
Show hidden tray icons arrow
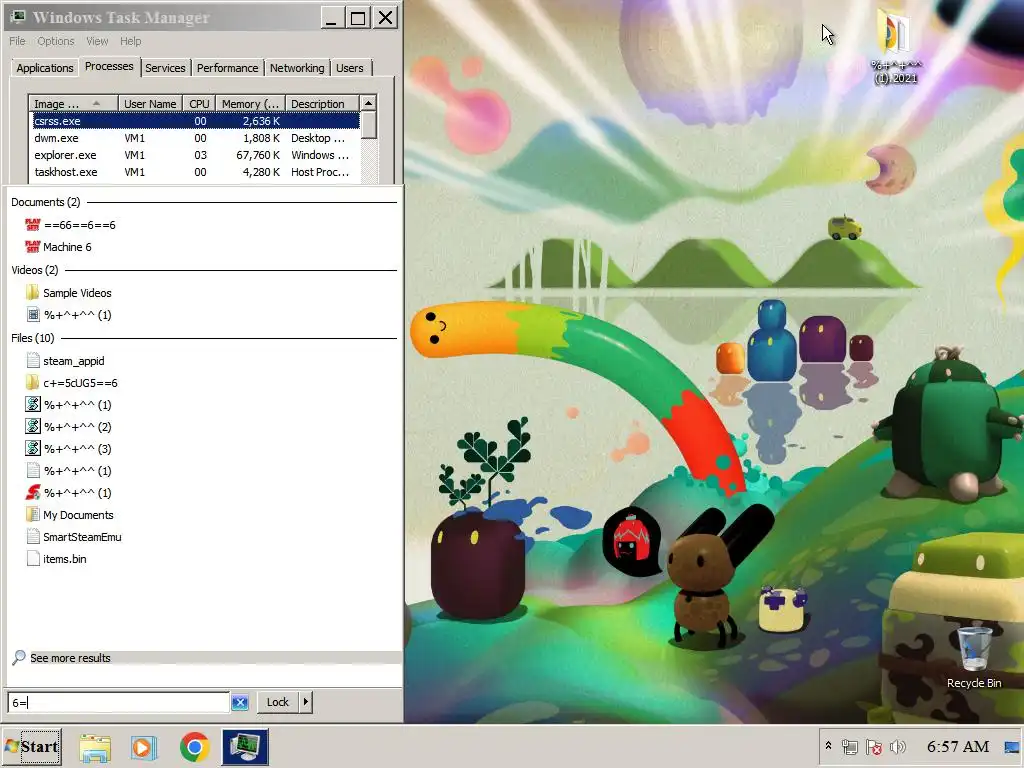(828, 746)
